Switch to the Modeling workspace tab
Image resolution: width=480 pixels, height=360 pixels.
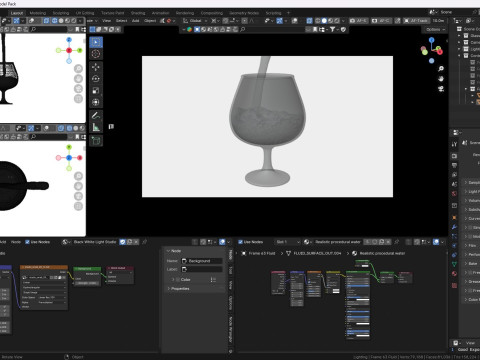(38, 13)
